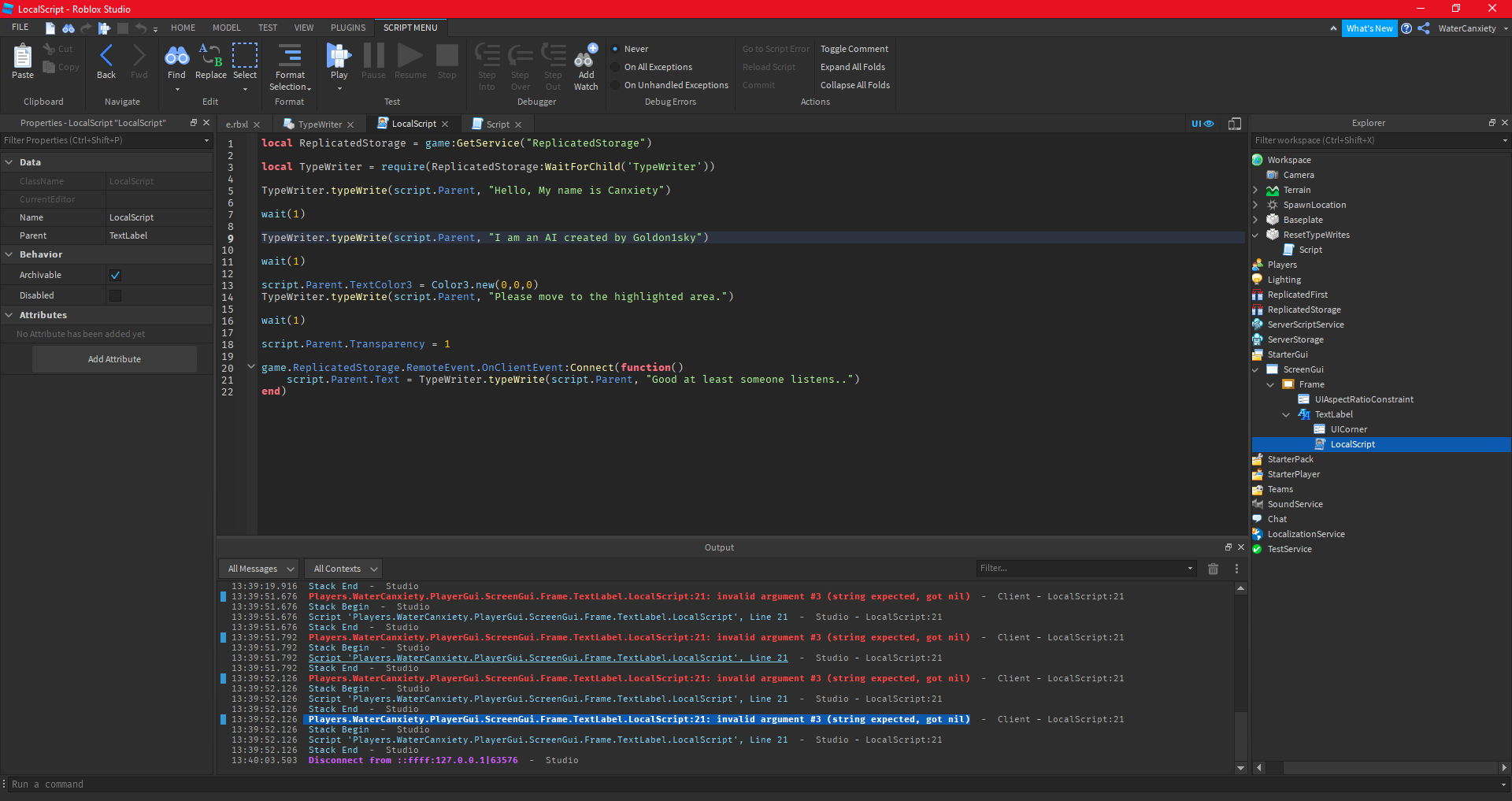The height and width of the screenshot is (801, 1512).
Task: Switch to the MODEL ribbon tab
Action: click(227, 28)
